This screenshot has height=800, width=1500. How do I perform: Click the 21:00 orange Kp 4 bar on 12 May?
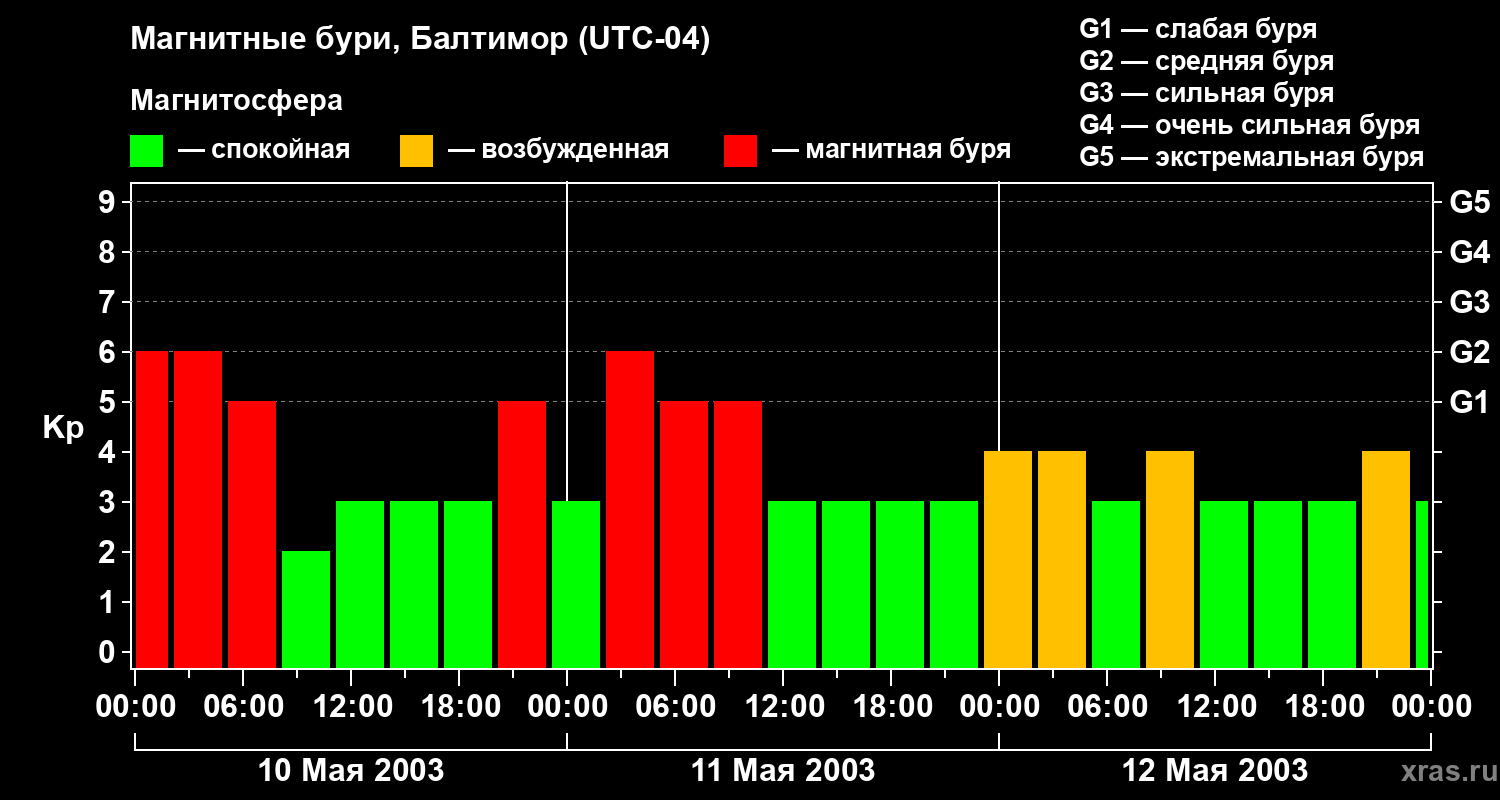[x=1386, y=559]
